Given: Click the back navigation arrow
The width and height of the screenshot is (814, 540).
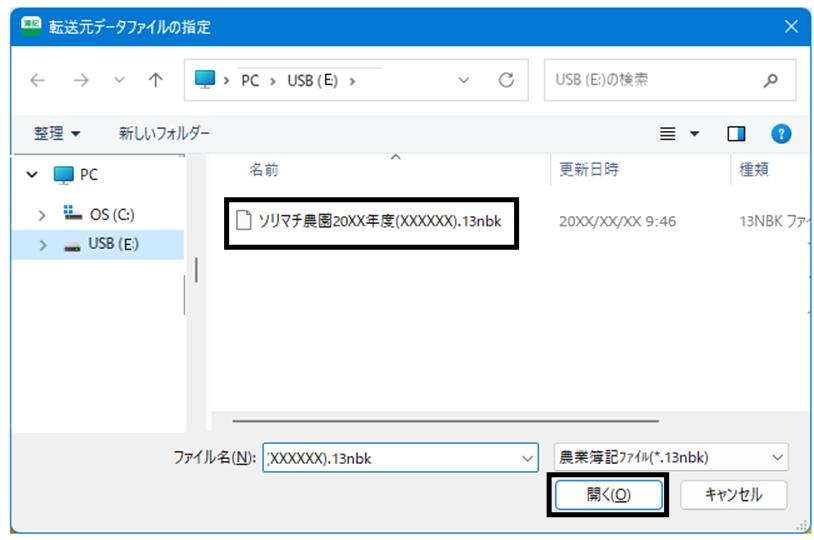Looking at the screenshot, I should (37, 80).
